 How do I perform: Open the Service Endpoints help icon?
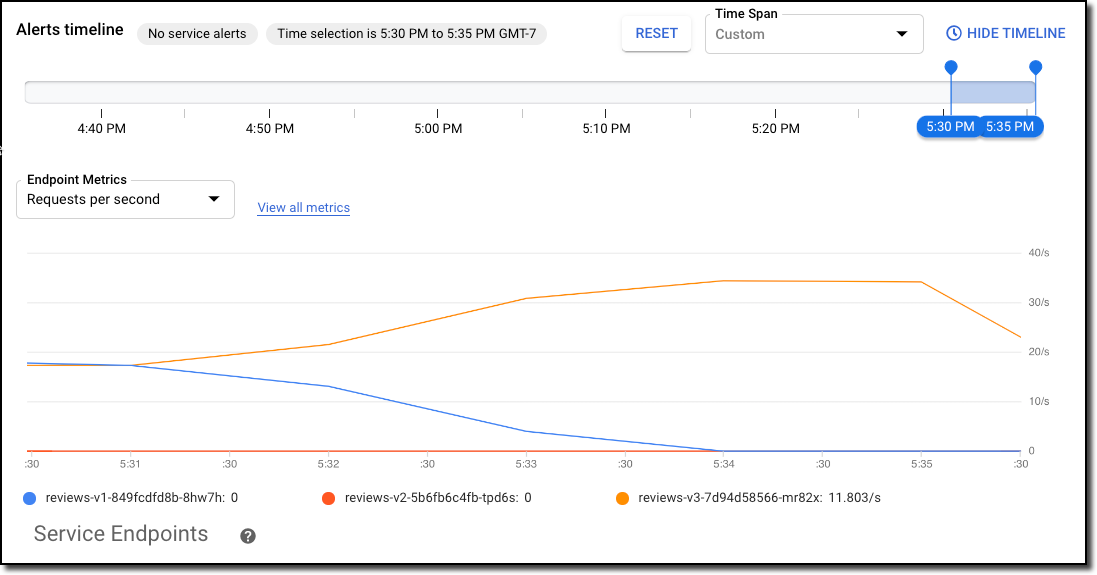[248, 536]
